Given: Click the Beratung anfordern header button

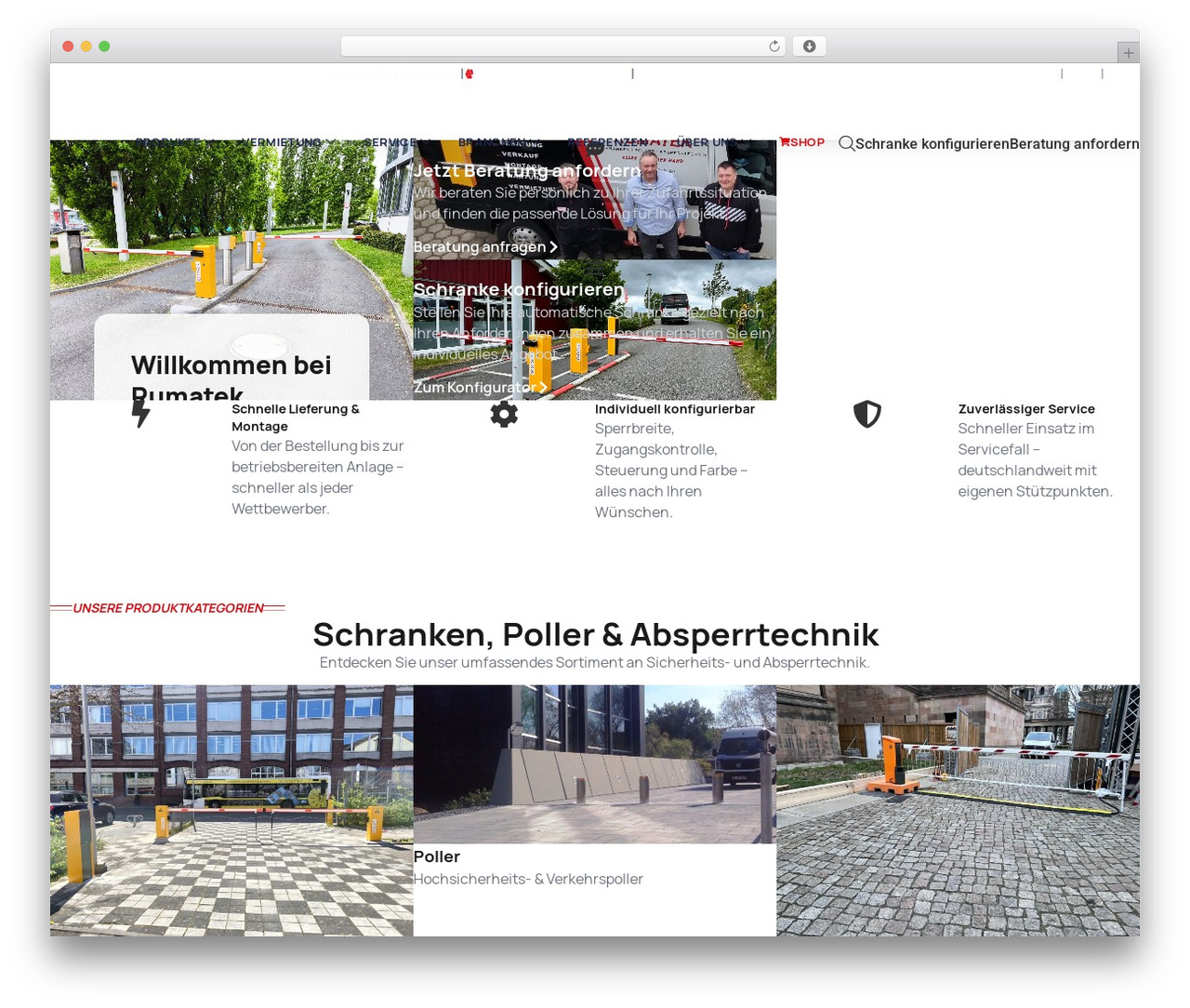Looking at the screenshot, I should point(1074,143).
